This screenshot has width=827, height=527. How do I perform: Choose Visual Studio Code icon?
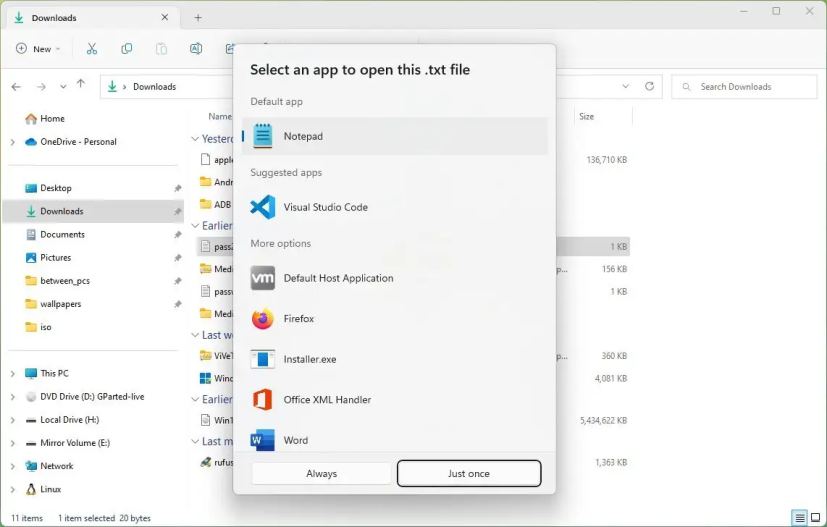(262, 207)
